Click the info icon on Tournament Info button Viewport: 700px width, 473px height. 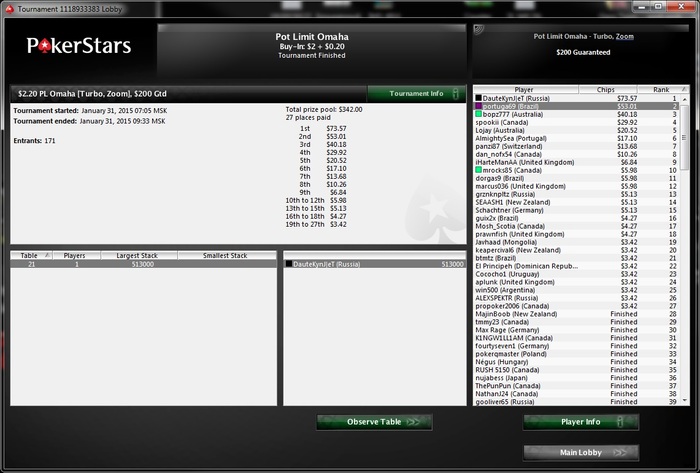click(x=455, y=93)
